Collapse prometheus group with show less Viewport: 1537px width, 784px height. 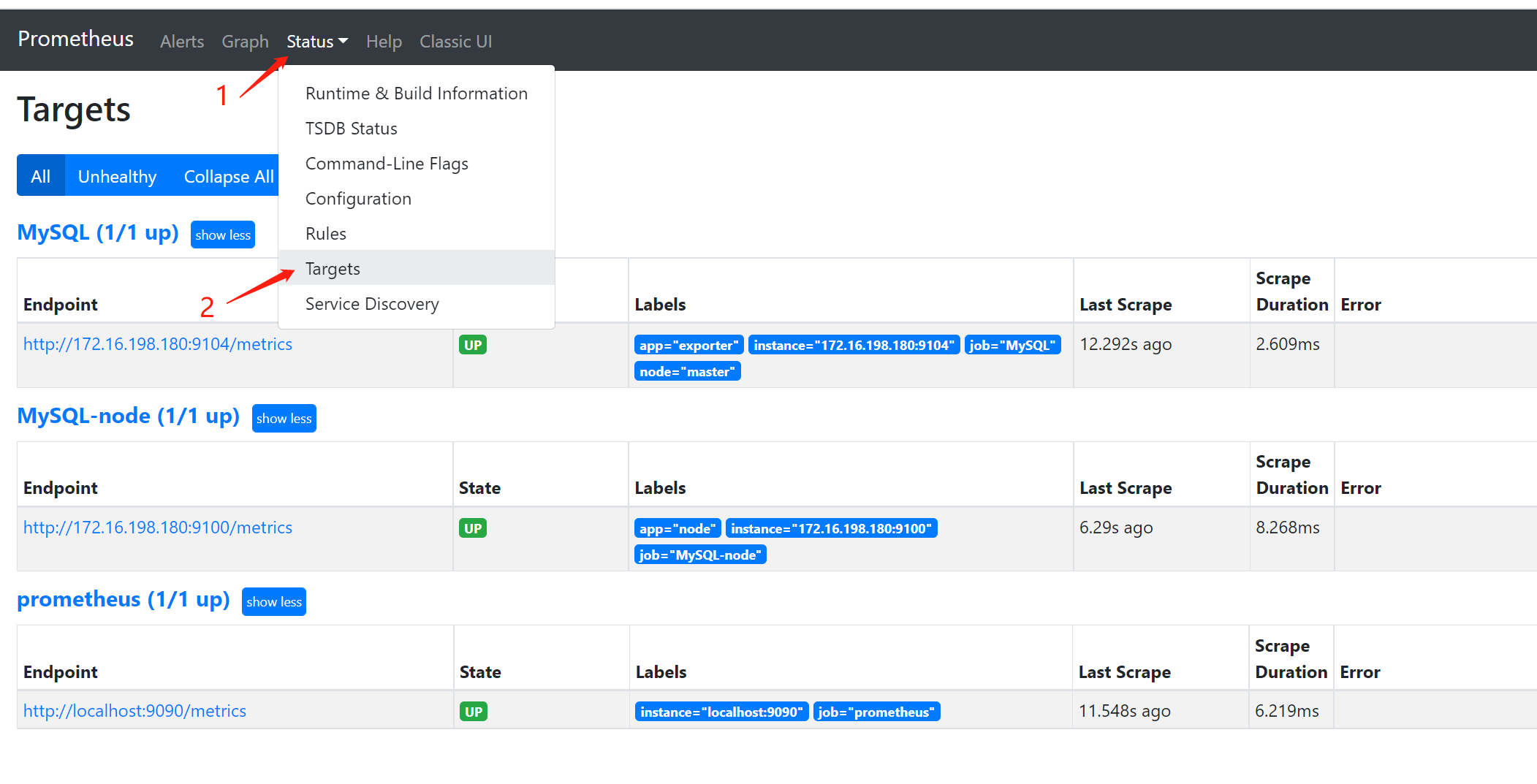click(x=274, y=601)
